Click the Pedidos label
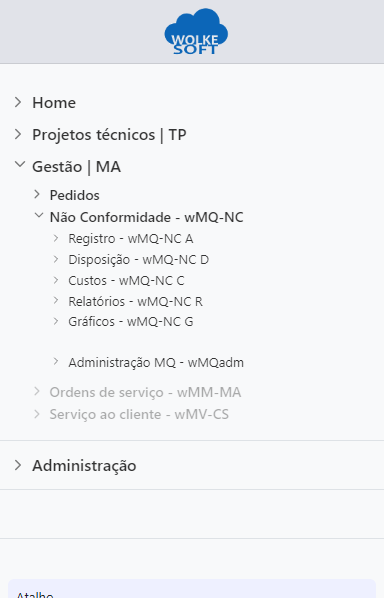This screenshot has width=384, height=598. click(x=74, y=195)
